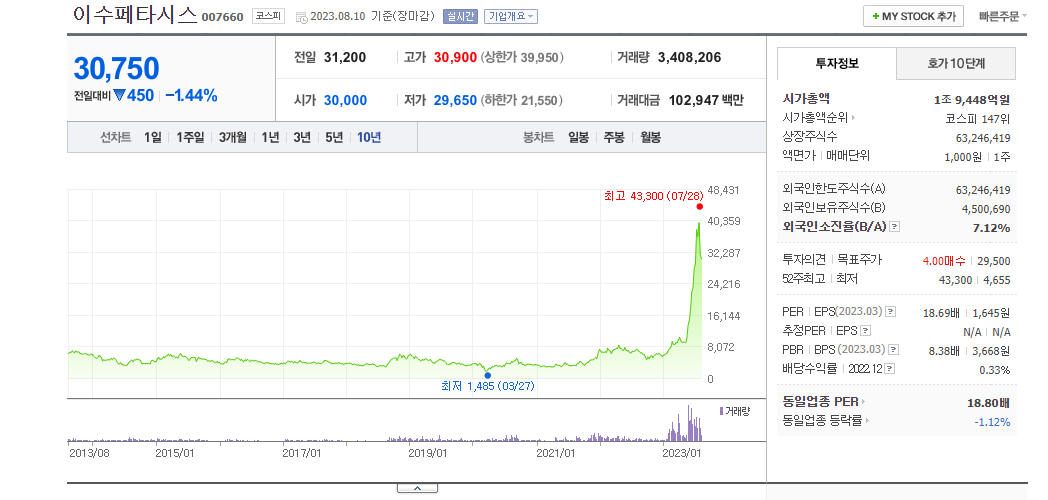Collapse chart with bottom chevron handle

point(417,489)
